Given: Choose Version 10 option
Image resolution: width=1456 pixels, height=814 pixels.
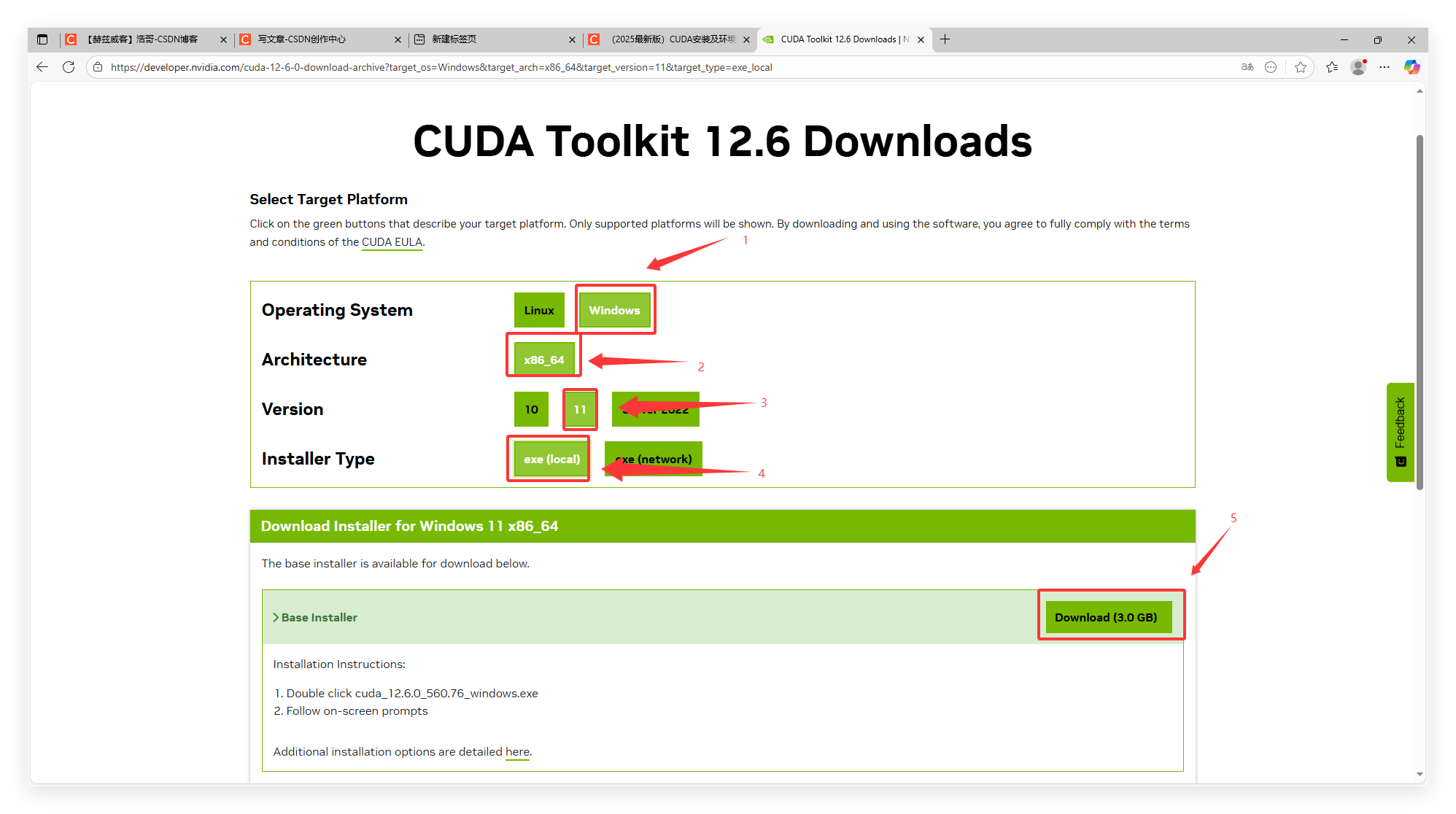Looking at the screenshot, I should point(531,409).
